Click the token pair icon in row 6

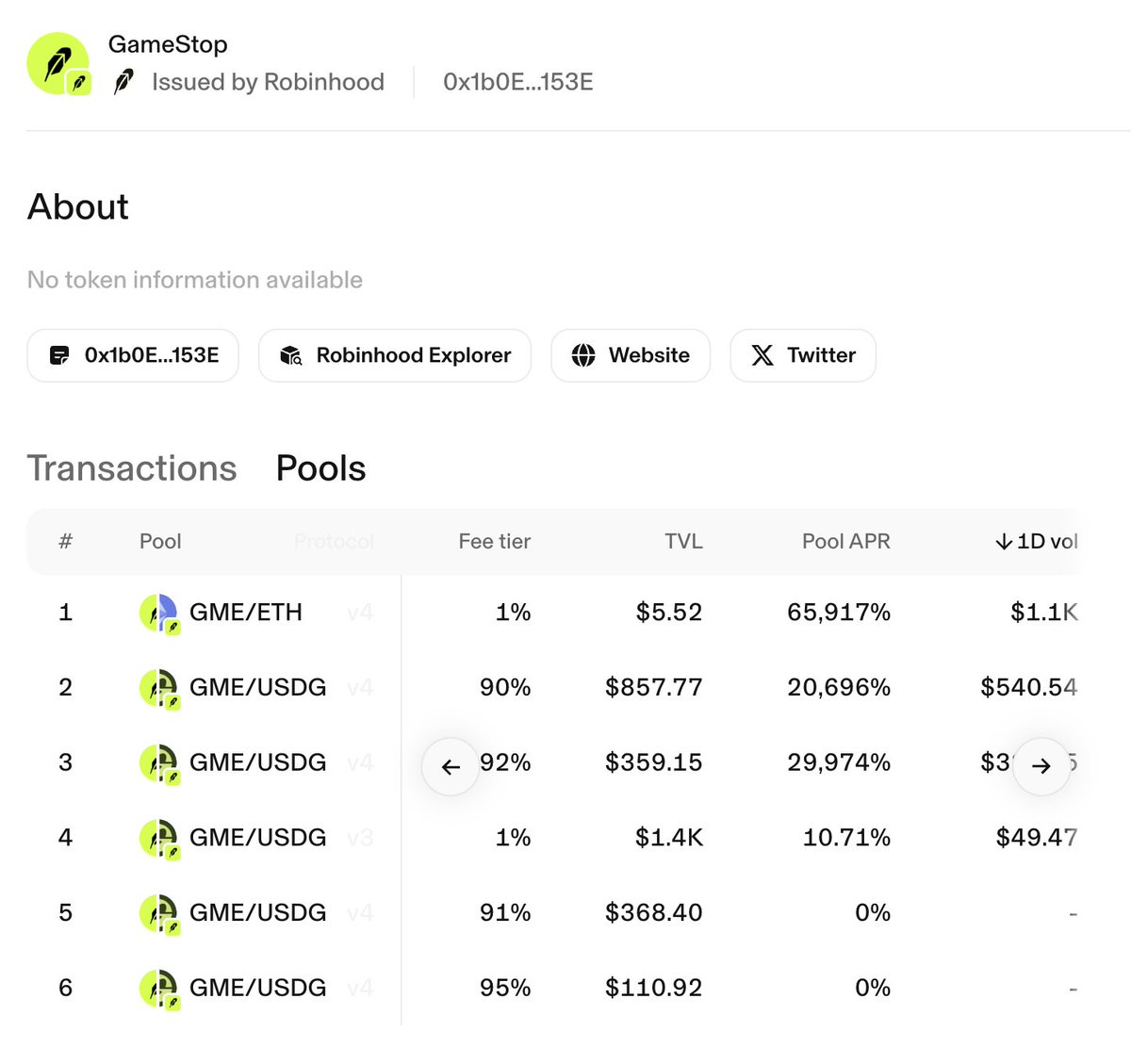tap(159, 990)
